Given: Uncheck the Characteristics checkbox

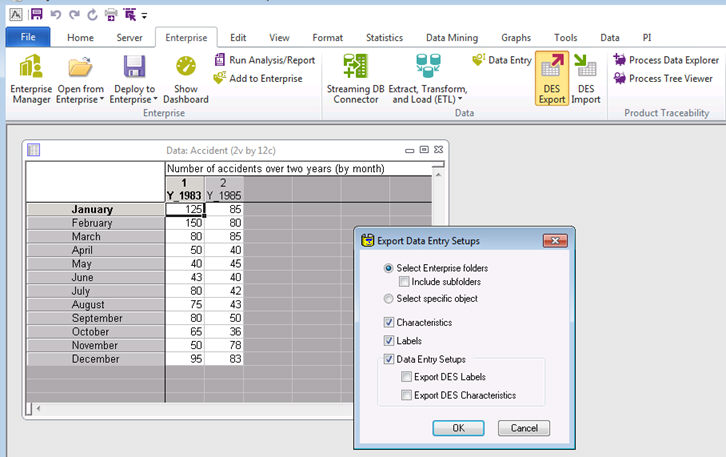Looking at the screenshot, I should (389, 322).
